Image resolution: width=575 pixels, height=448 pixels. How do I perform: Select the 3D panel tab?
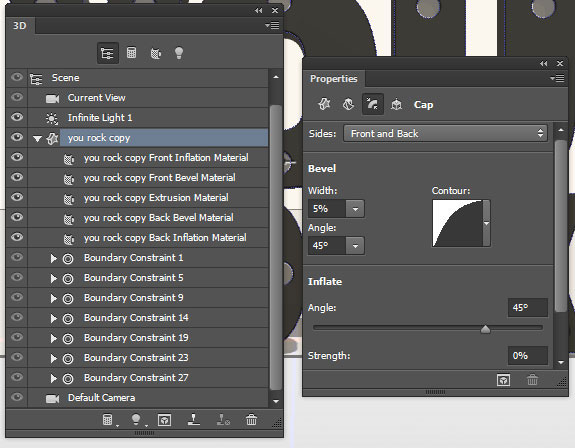coord(20,26)
